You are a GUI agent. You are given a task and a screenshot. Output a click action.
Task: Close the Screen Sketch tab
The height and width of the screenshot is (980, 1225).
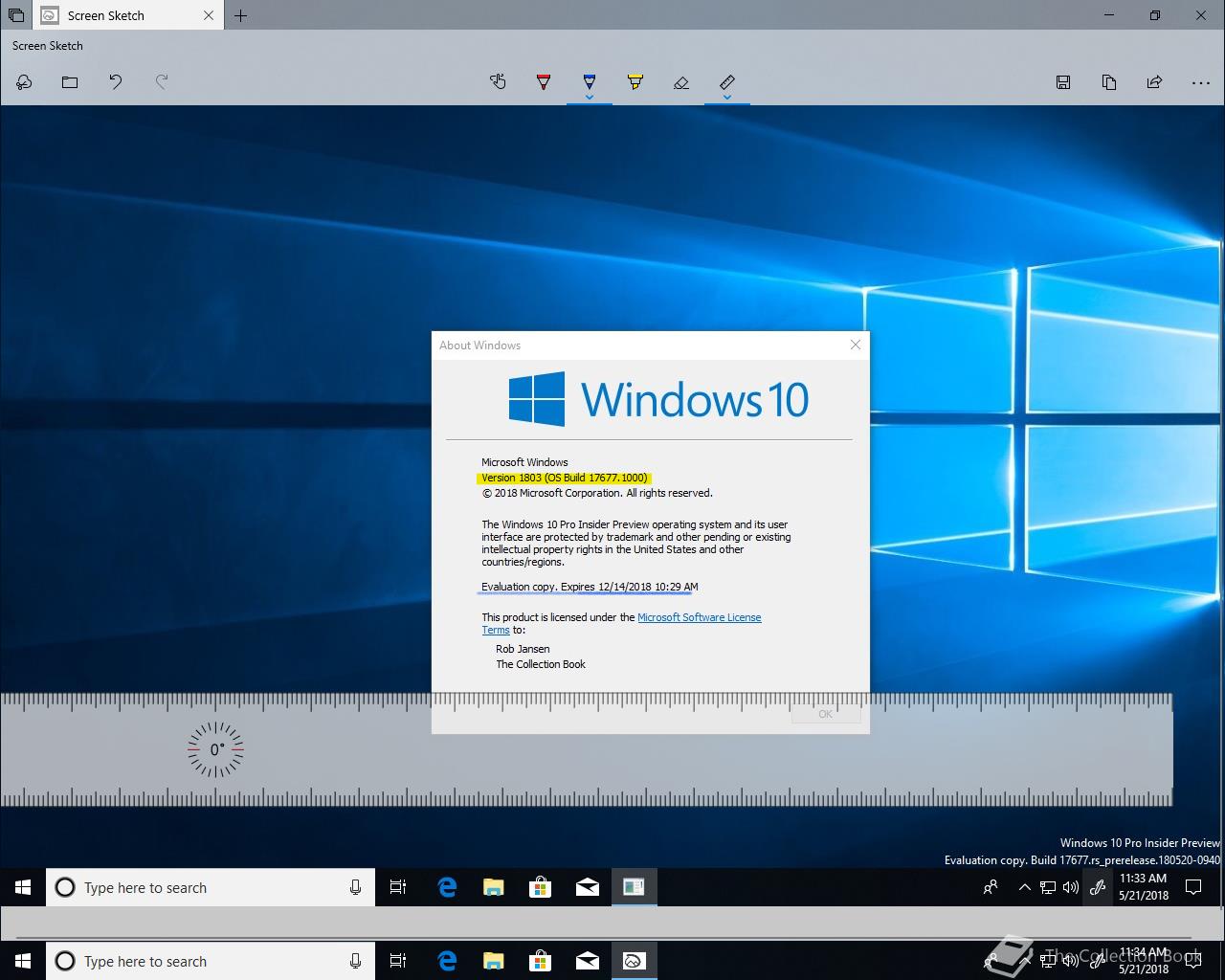click(x=210, y=15)
